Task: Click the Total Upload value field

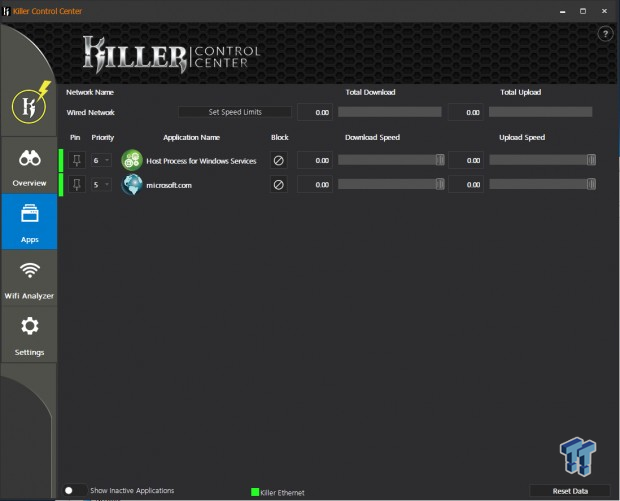Action: [465, 112]
